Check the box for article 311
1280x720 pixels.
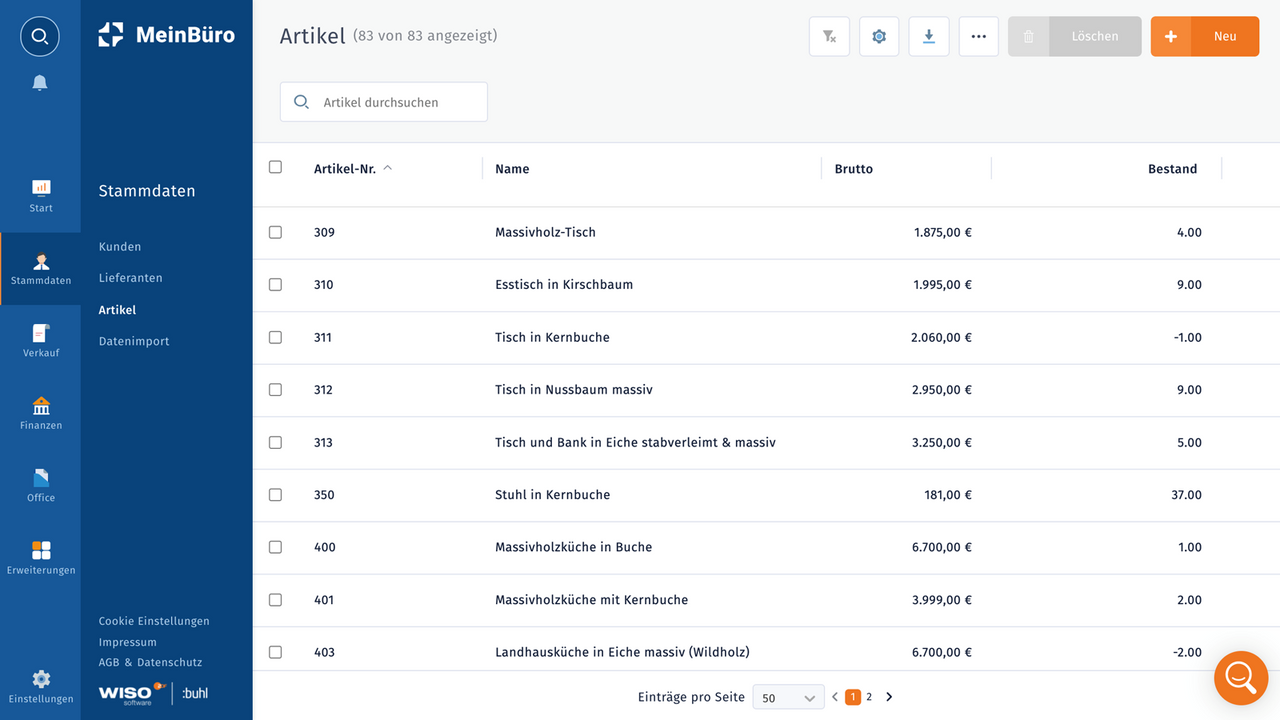[x=276, y=337]
